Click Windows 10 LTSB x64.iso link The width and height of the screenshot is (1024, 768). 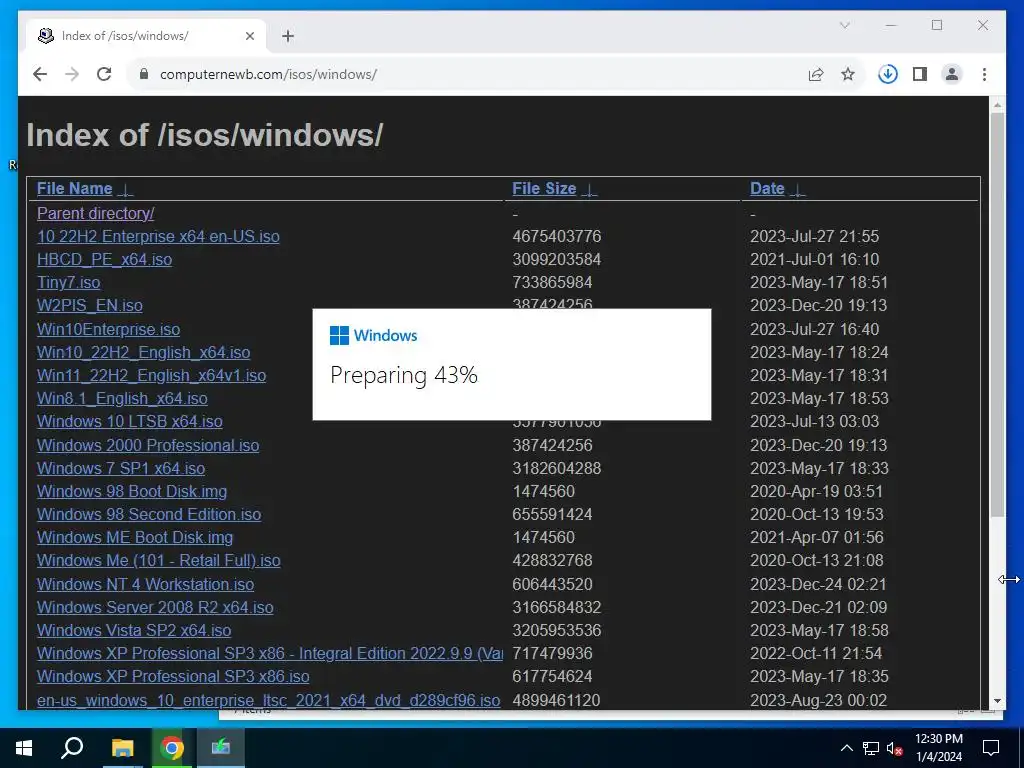pyautogui.click(x=129, y=421)
